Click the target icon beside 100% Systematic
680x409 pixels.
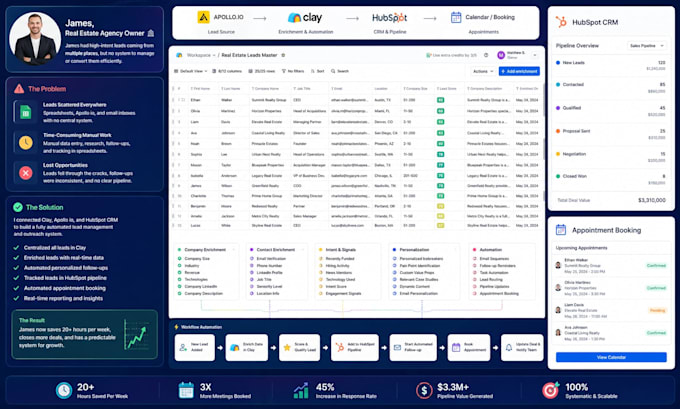point(551,390)
